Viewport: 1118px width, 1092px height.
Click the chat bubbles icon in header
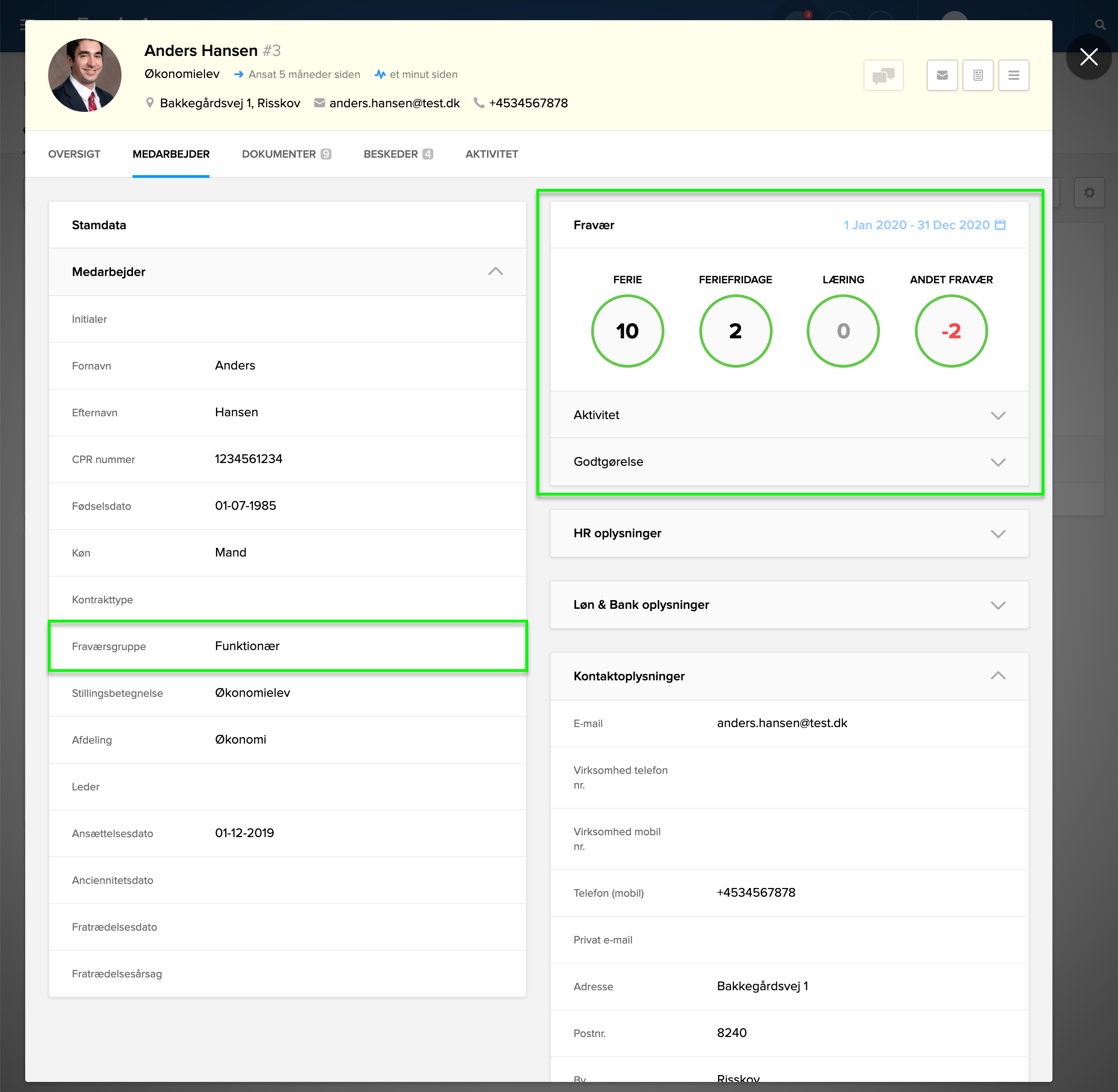[x=883, y=75]
